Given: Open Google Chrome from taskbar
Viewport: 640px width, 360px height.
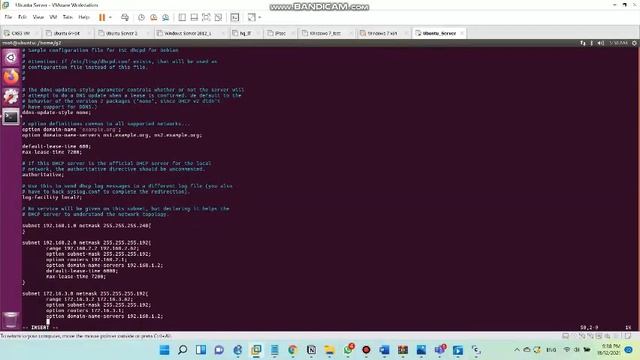Looking at the screenshot, I should pyautogui.click(x=293, y=350).
